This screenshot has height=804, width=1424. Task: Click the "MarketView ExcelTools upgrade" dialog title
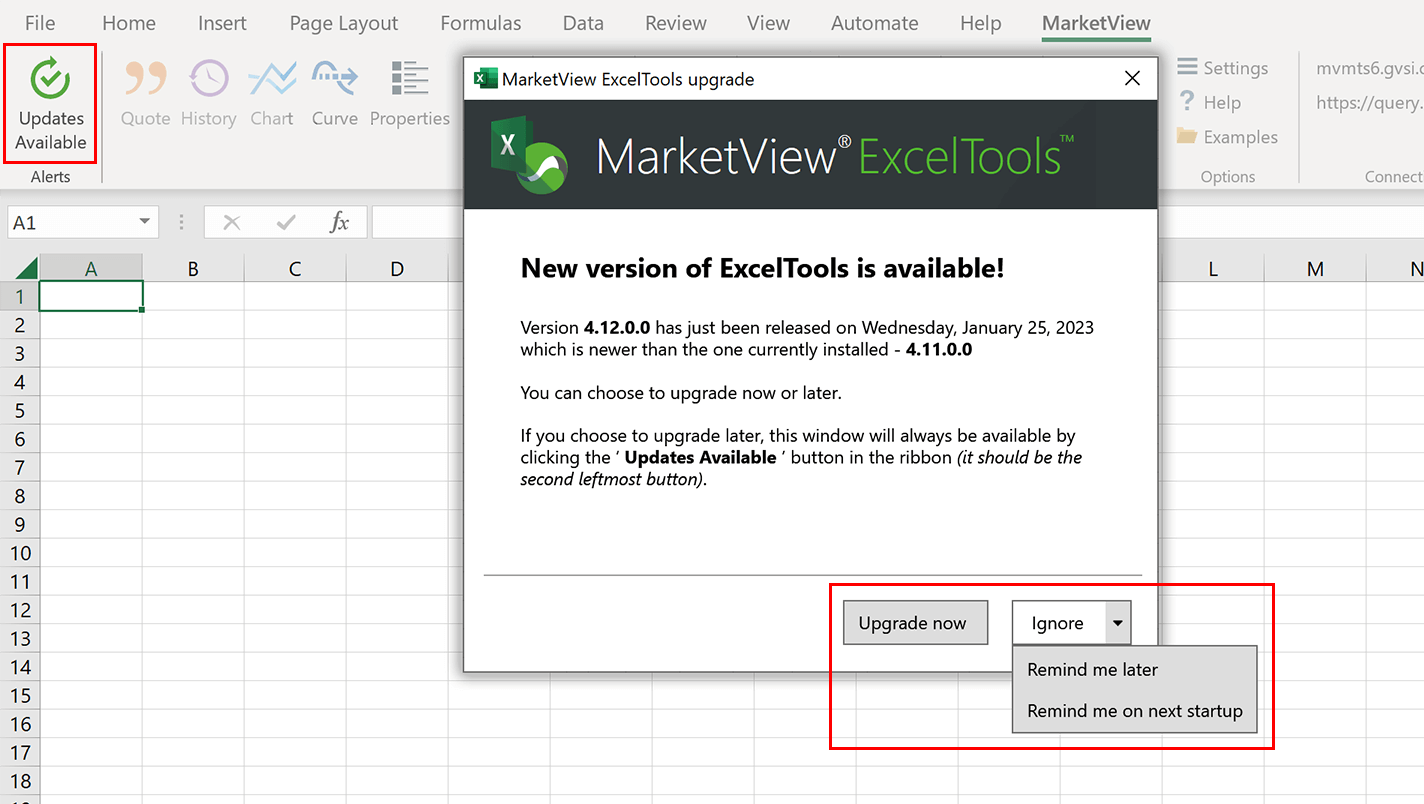[628, 79]
